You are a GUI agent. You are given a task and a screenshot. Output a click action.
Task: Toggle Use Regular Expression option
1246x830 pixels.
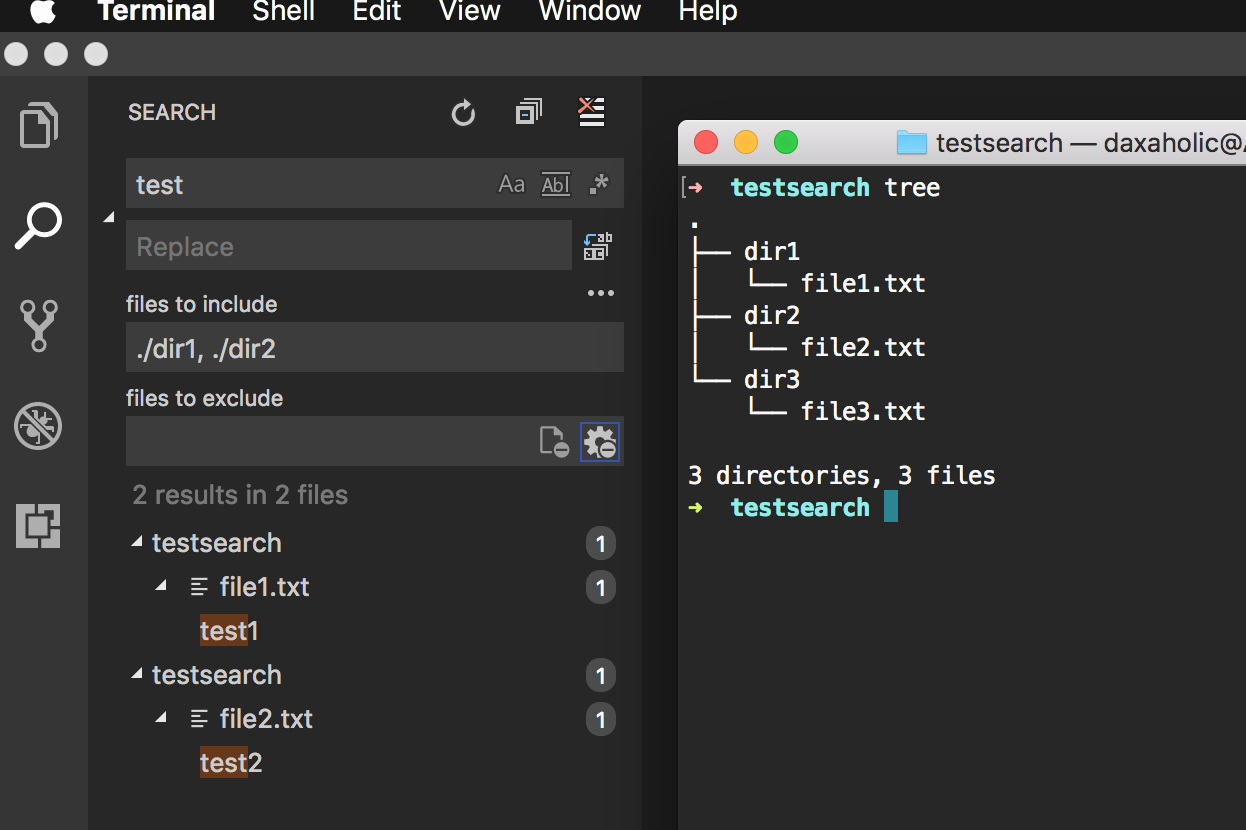[599, 184]
